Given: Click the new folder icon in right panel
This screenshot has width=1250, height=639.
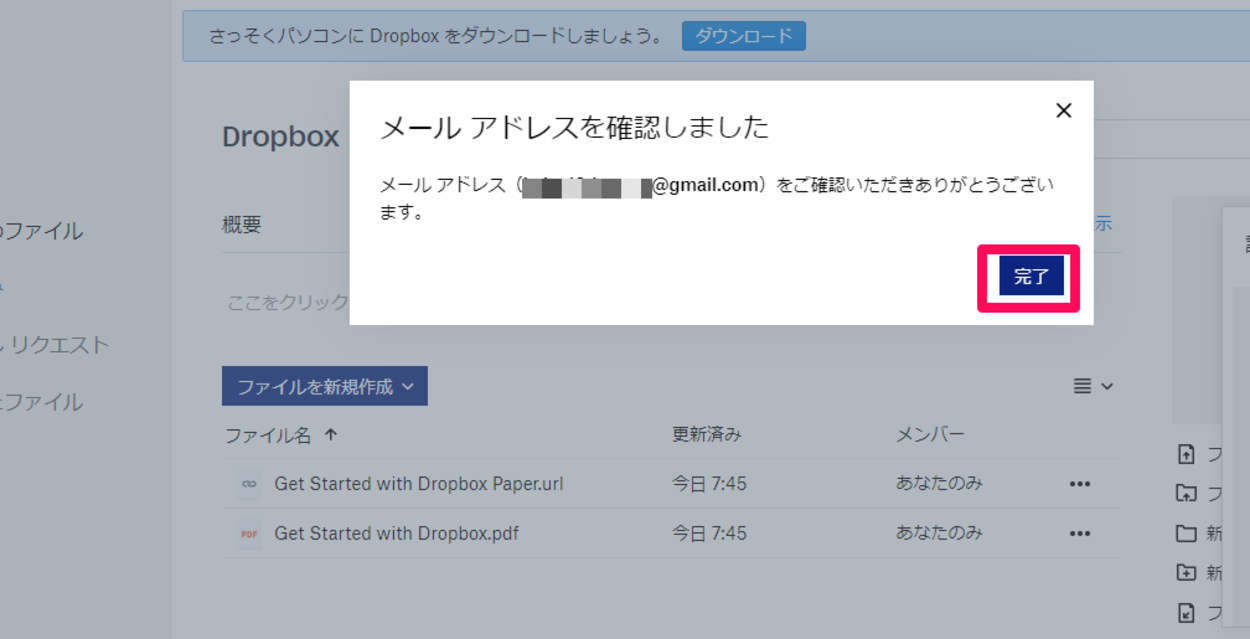Looking at the screenshot, I should (x=1186, y=533).
